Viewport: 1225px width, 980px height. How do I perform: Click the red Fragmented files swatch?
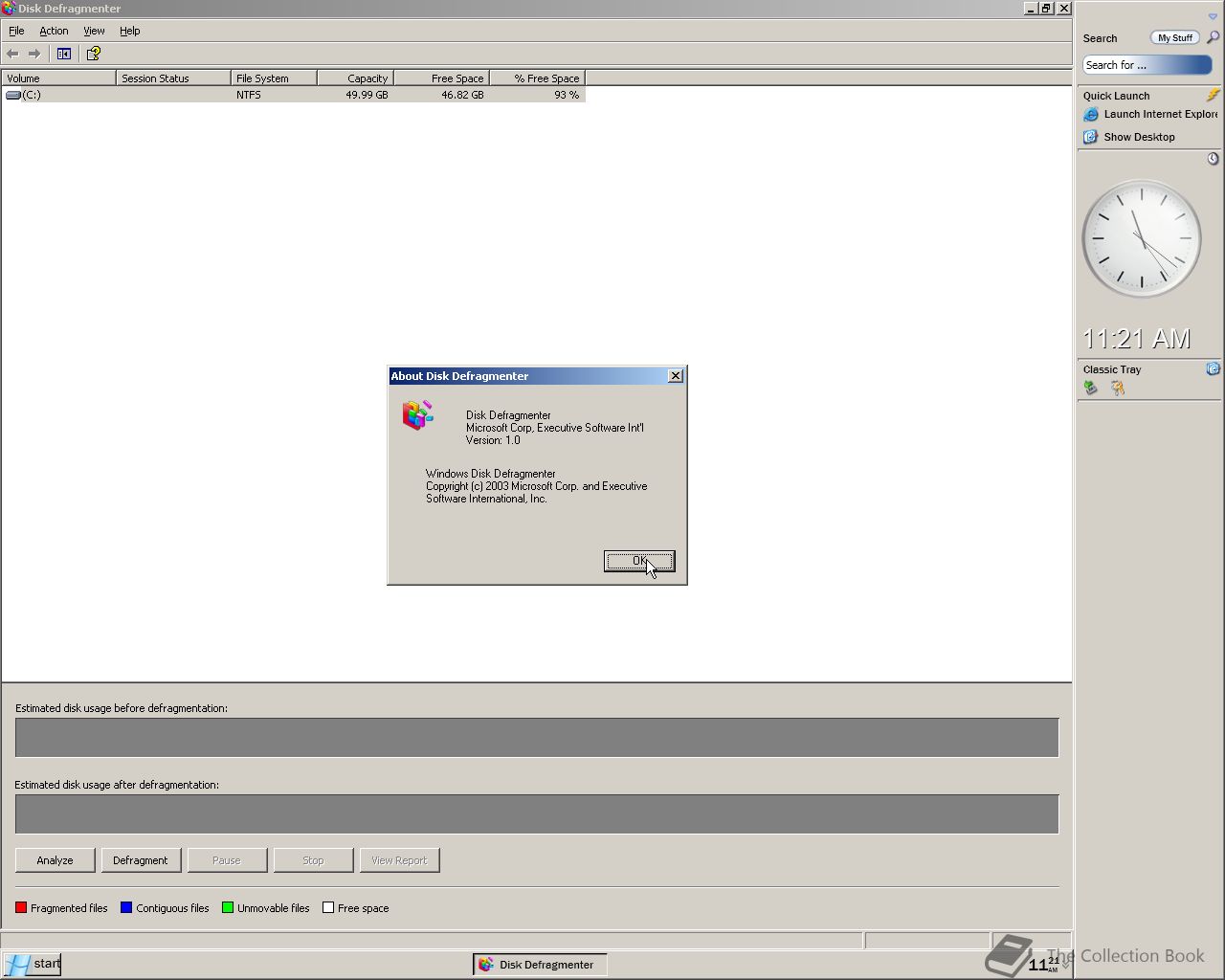[x=21, y=908]
